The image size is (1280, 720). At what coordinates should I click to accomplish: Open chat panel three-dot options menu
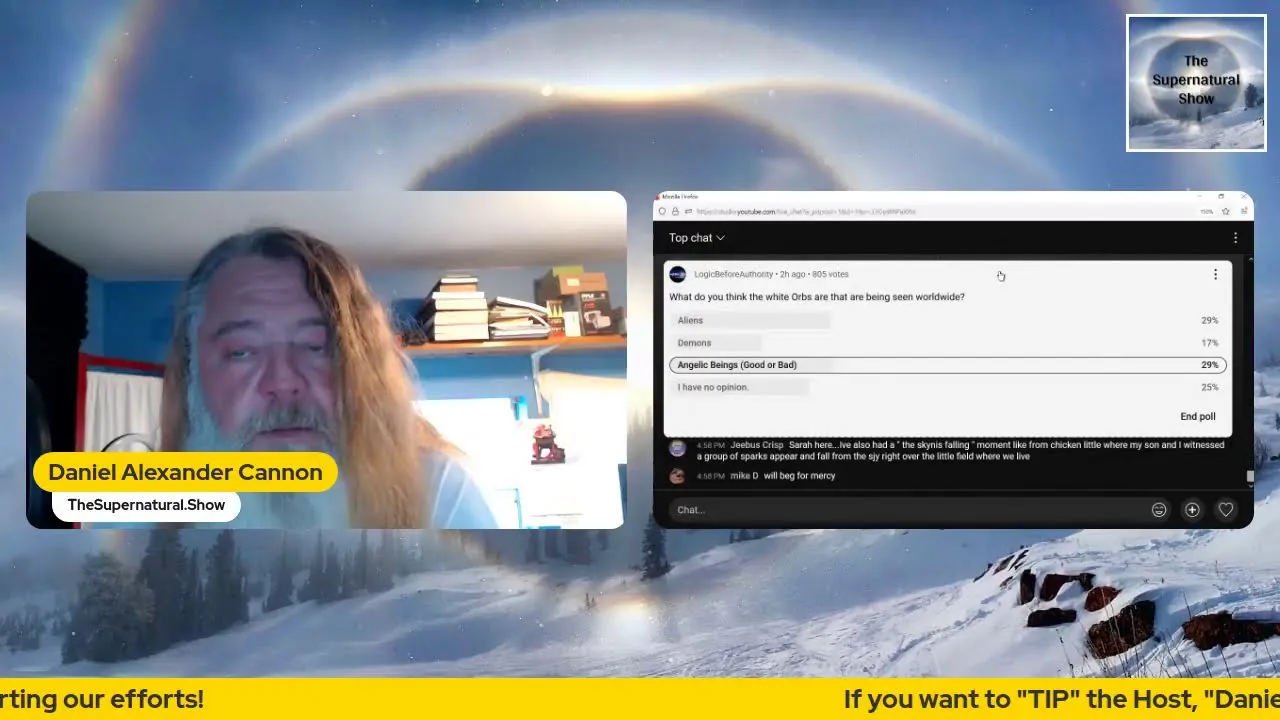click(1235, 238)
